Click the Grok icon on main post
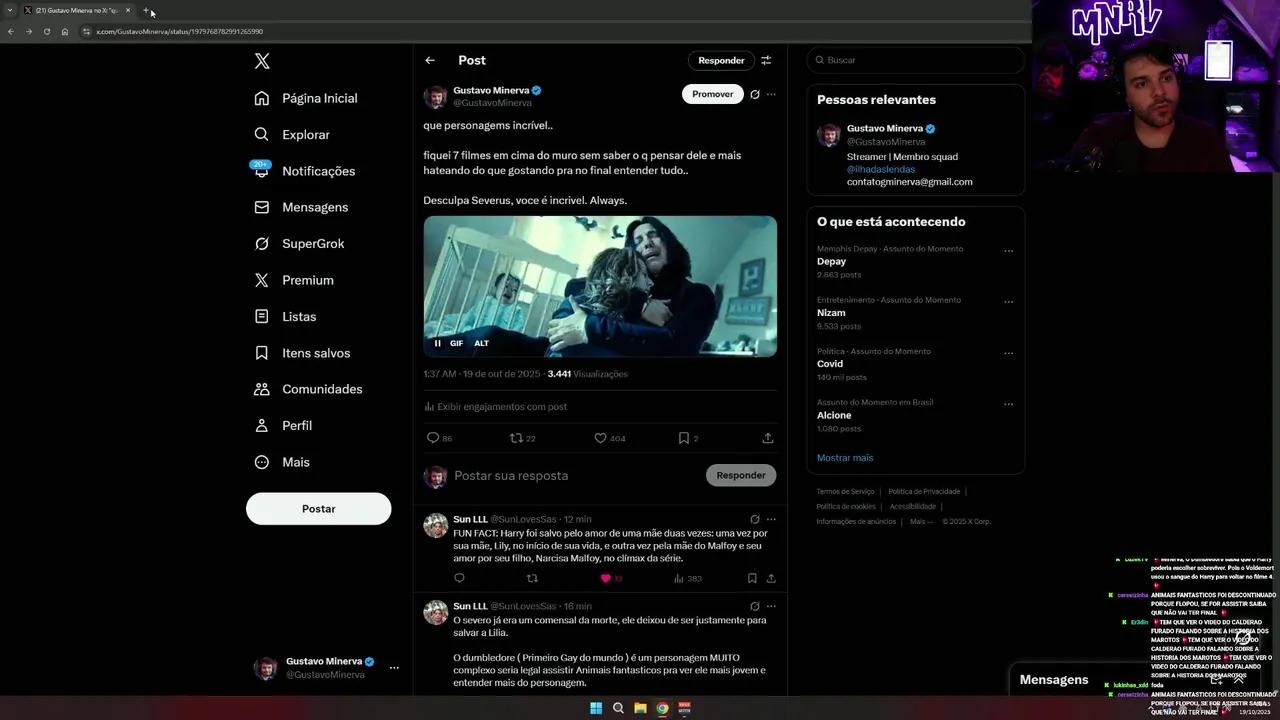Image resolution: width=1280 pixels, height=720 pixels. 755,94
